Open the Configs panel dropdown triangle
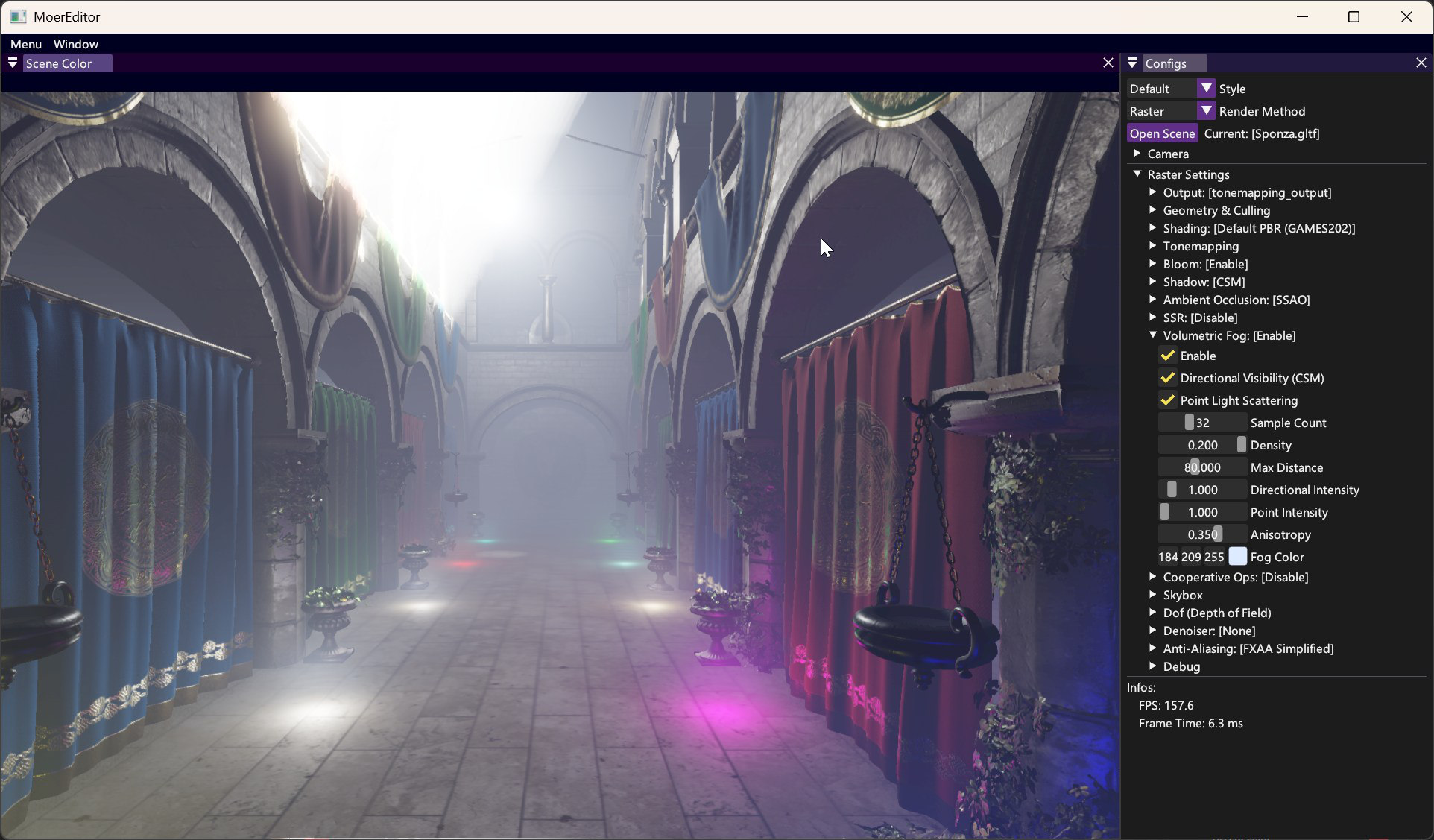The height and width of the screenshot is (840, 1434). tap(1132, 63)
